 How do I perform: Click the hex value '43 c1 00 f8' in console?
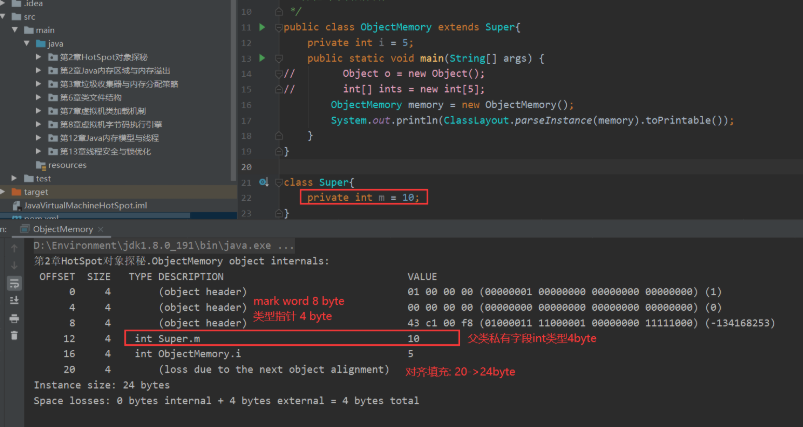tap(440, 323)
